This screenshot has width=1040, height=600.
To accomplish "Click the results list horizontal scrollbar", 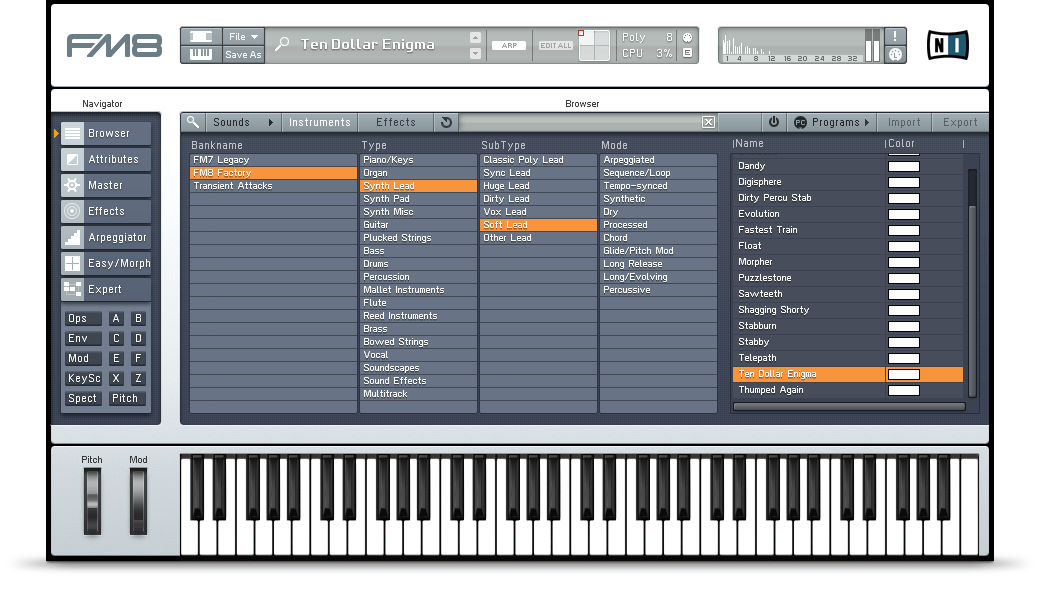I will pos(849,406).
